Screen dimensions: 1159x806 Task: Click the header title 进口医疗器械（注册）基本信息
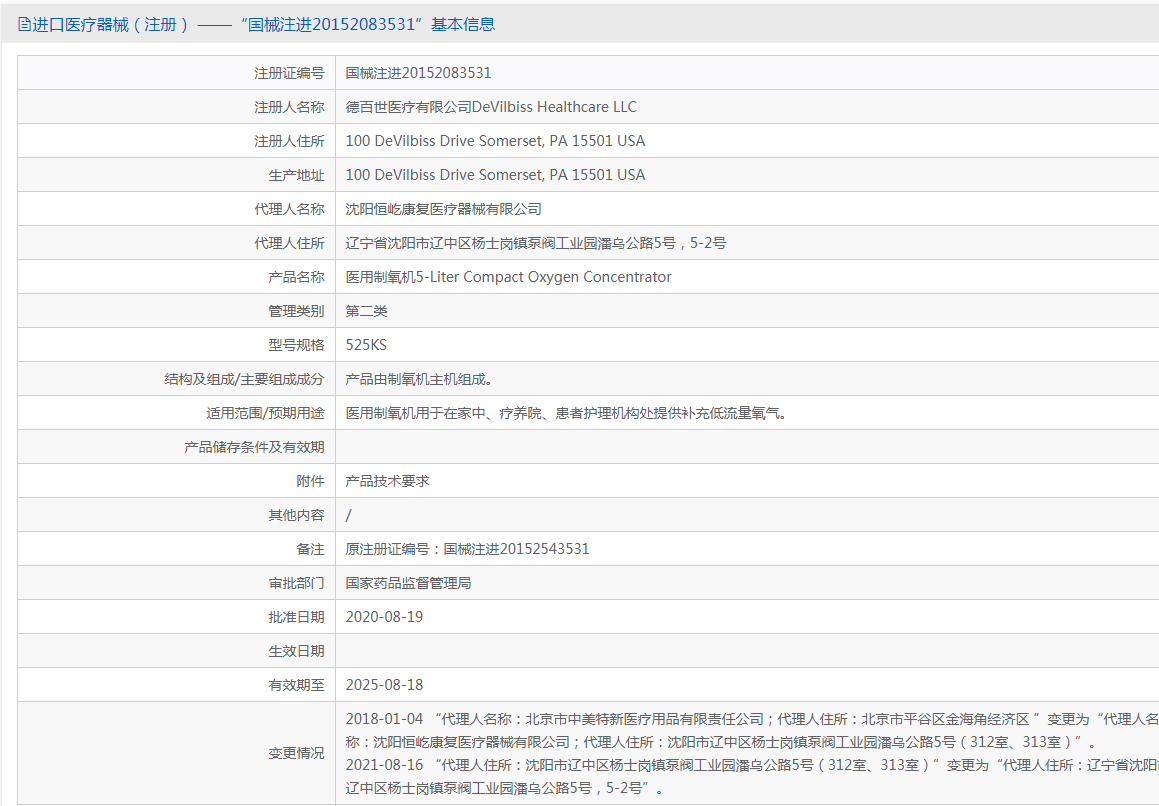point(264,24)
